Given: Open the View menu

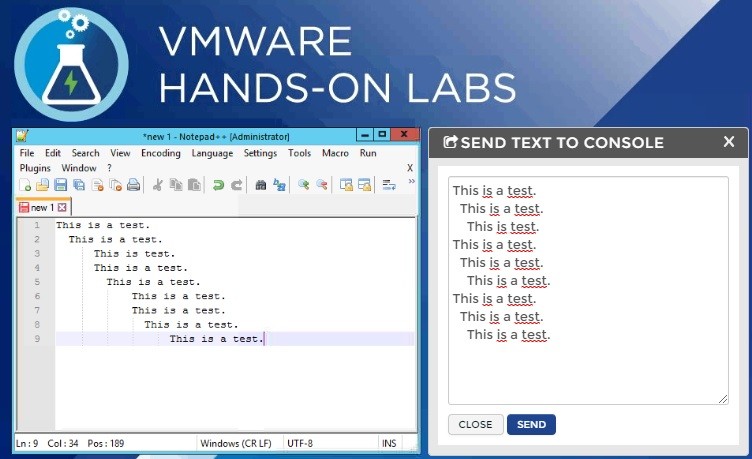Looking at the screenshot, I should pos(120,153).
